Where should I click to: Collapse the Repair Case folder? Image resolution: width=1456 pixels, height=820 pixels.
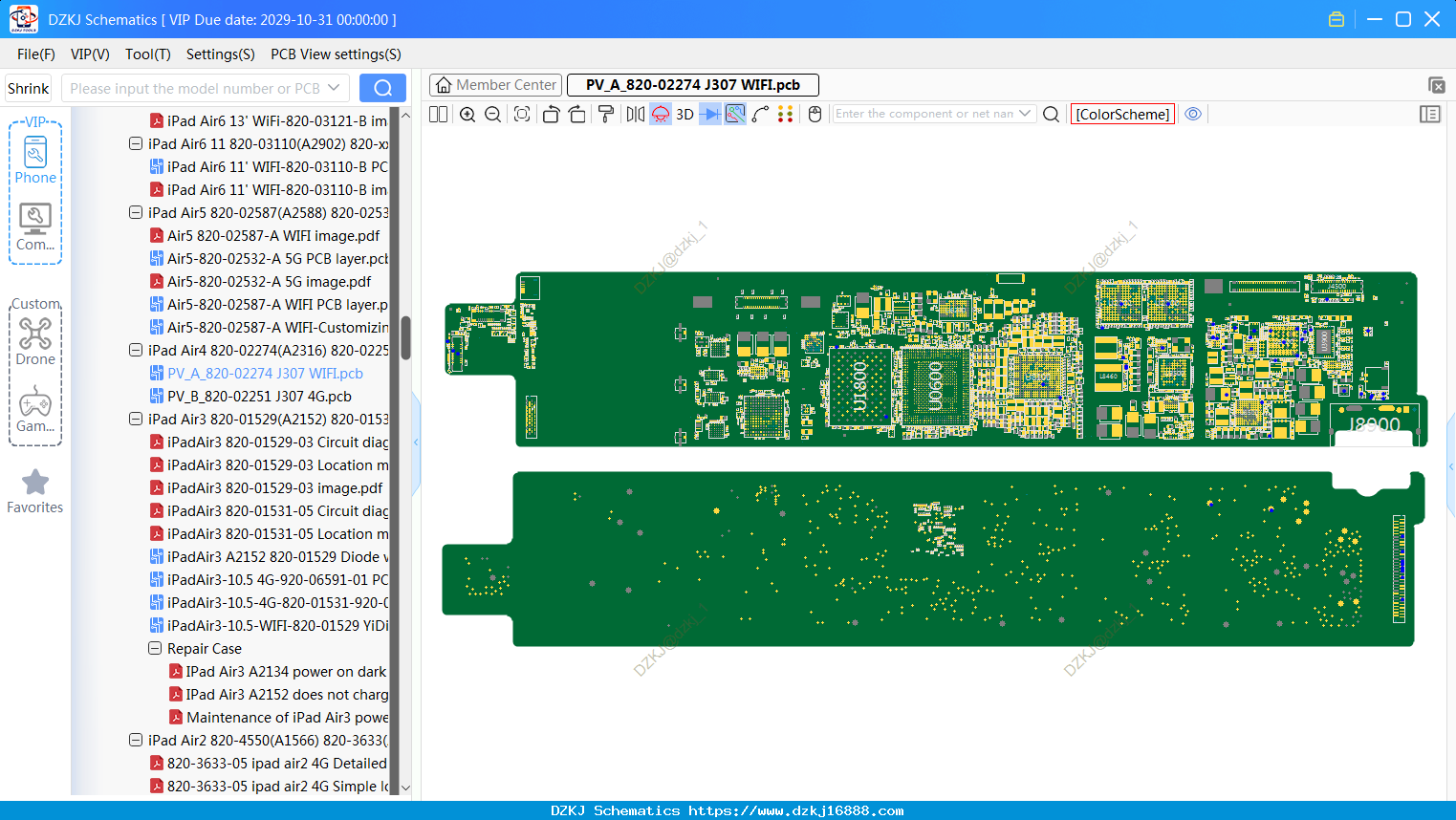tap(155, 648)
